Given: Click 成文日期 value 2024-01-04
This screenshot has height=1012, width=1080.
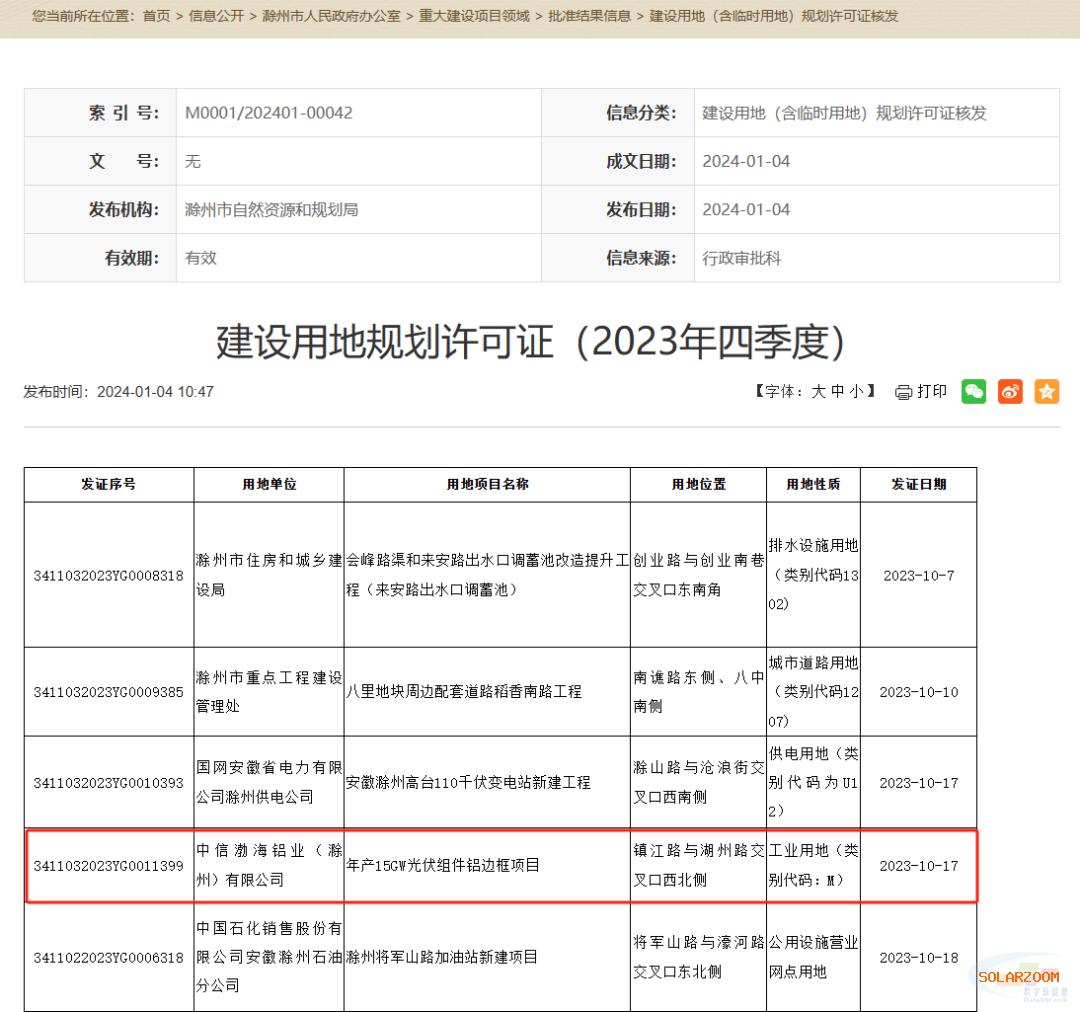Looking at the screenshot, I should [x=746, y=161].
